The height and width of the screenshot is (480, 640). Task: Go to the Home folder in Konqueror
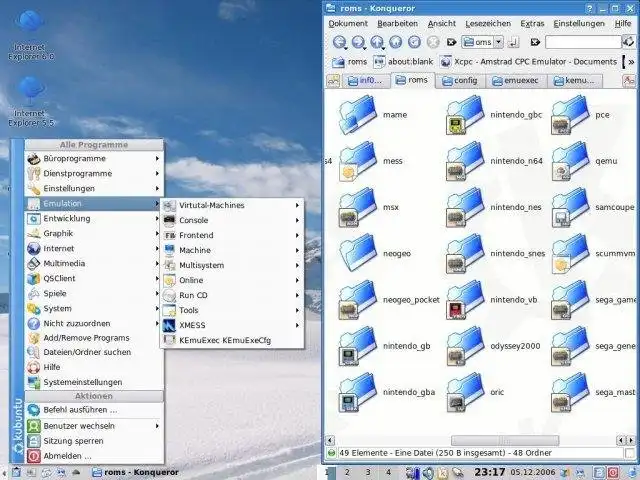[x=395, y=42]
